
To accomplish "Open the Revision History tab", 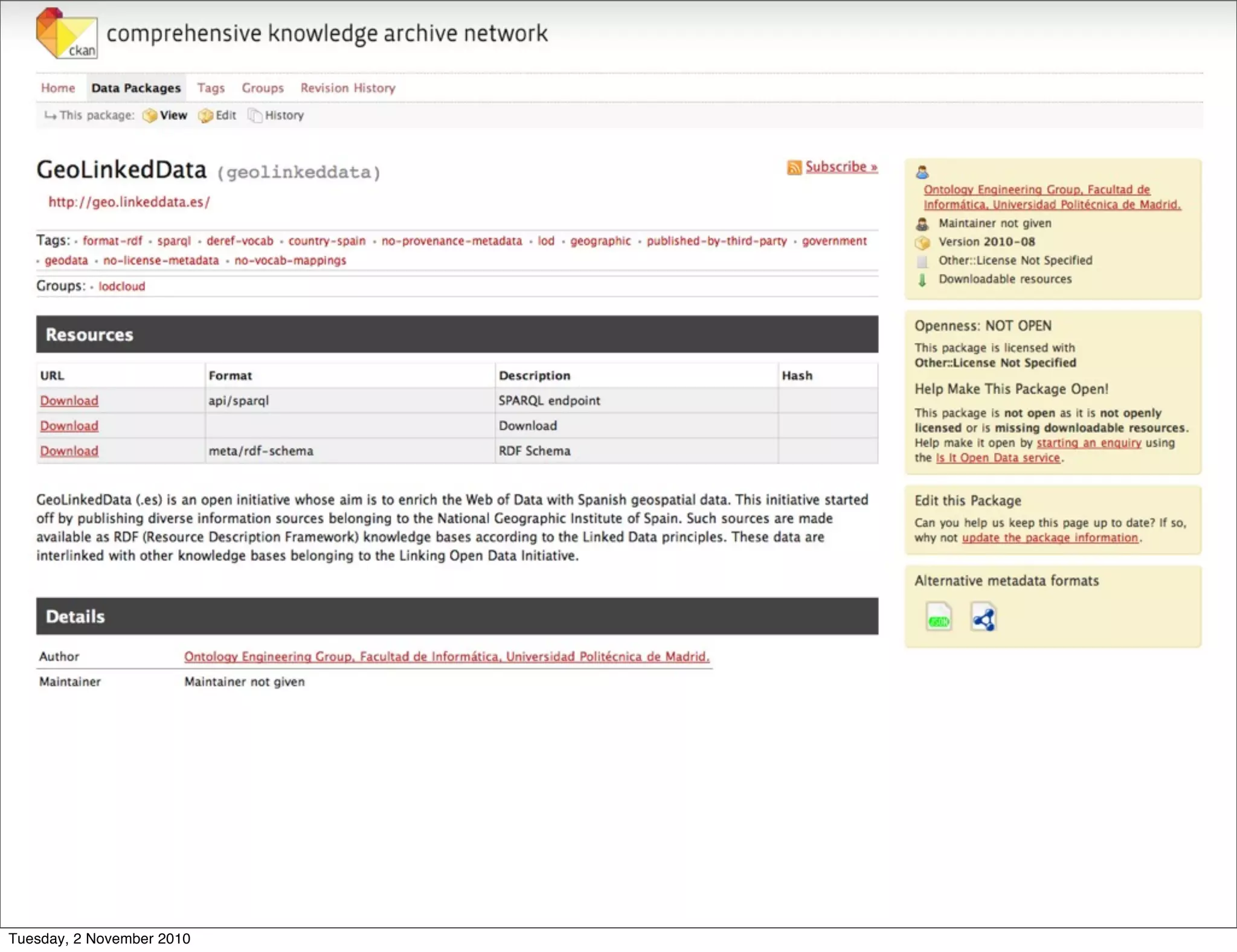I will pyautogui.click(x=348, y=88).
